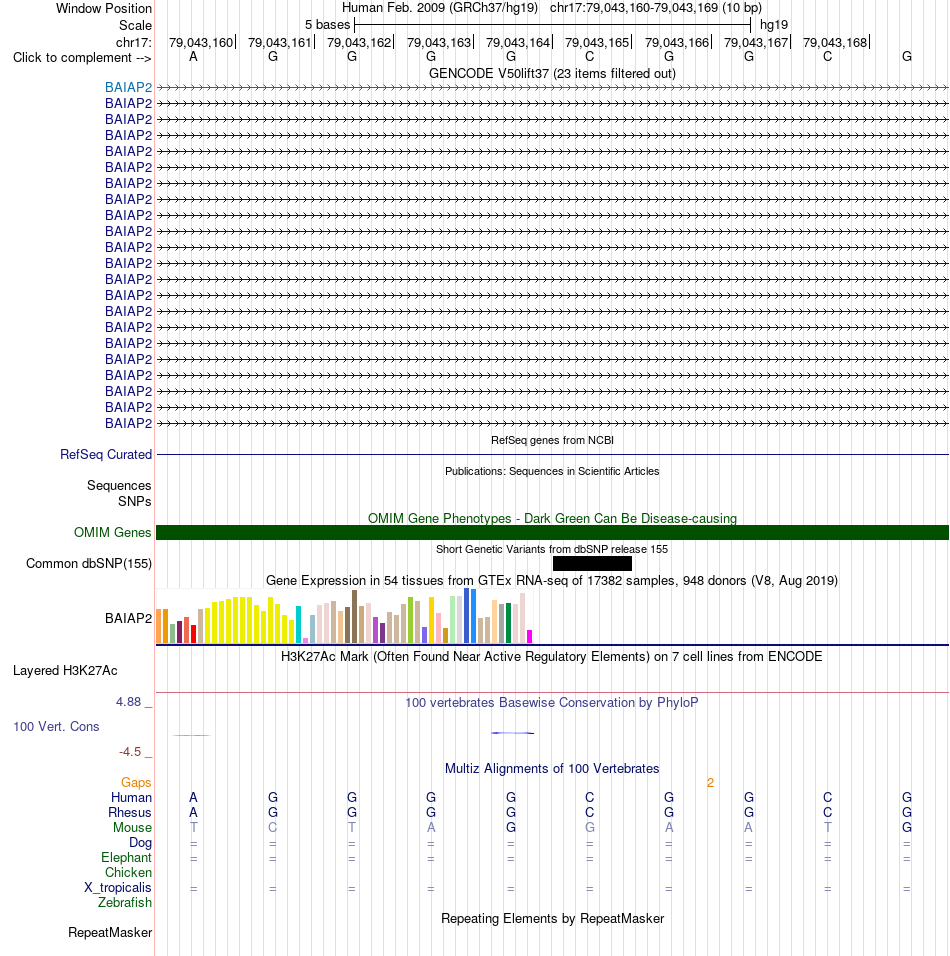This screenshot has width=950, height=956.
Task: Click base A in the complement sequence row
Action: (x=193, y=57)
